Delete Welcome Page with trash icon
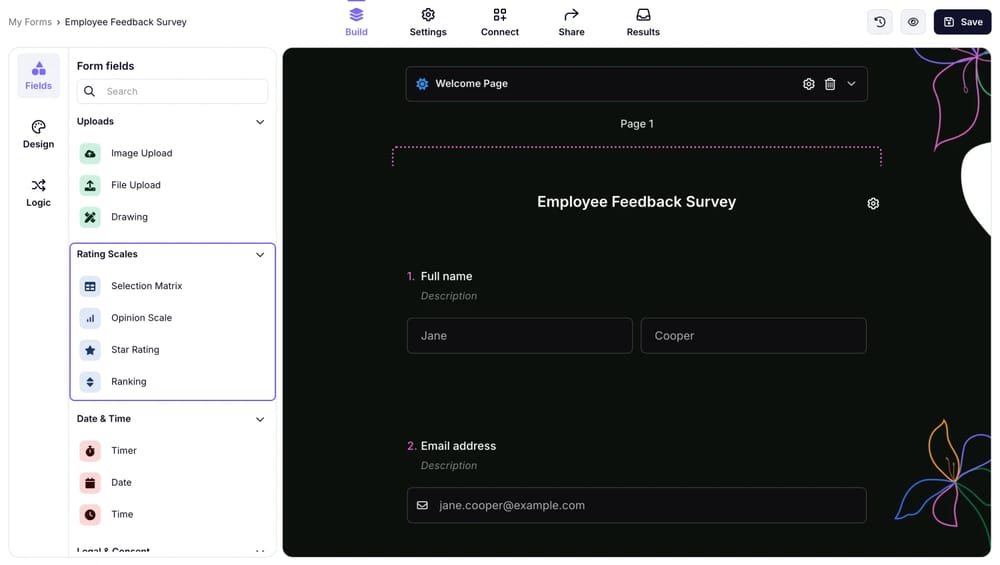1000x565 pixels. [830, 84]
